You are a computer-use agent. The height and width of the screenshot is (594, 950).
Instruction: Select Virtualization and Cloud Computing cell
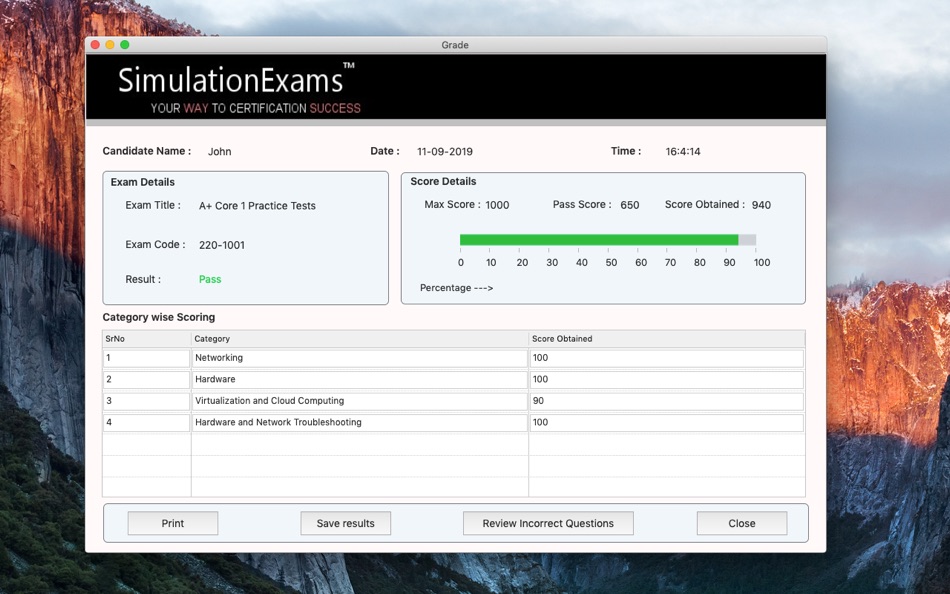pyautogui.click(x=359, y=401)
